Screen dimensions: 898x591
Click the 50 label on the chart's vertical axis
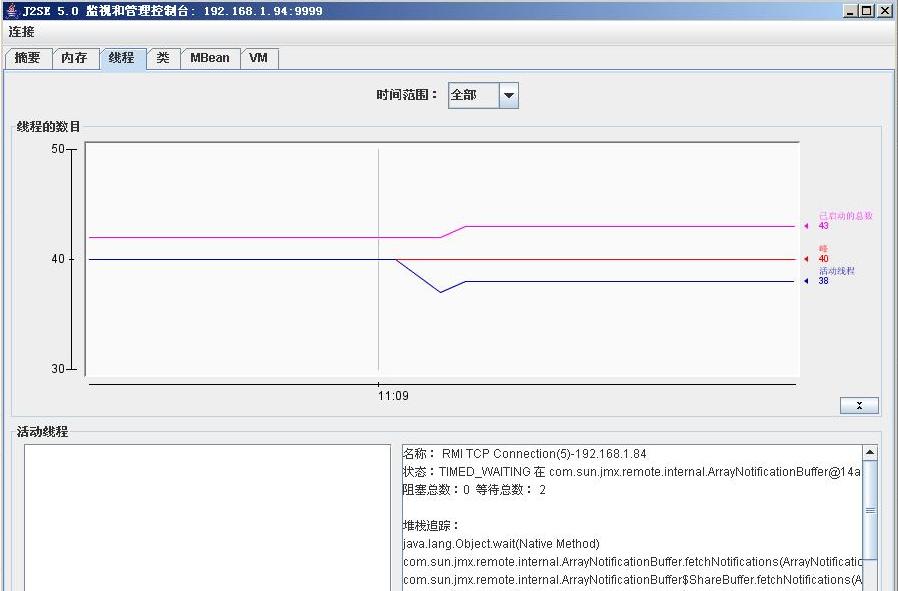click(58, 149)
